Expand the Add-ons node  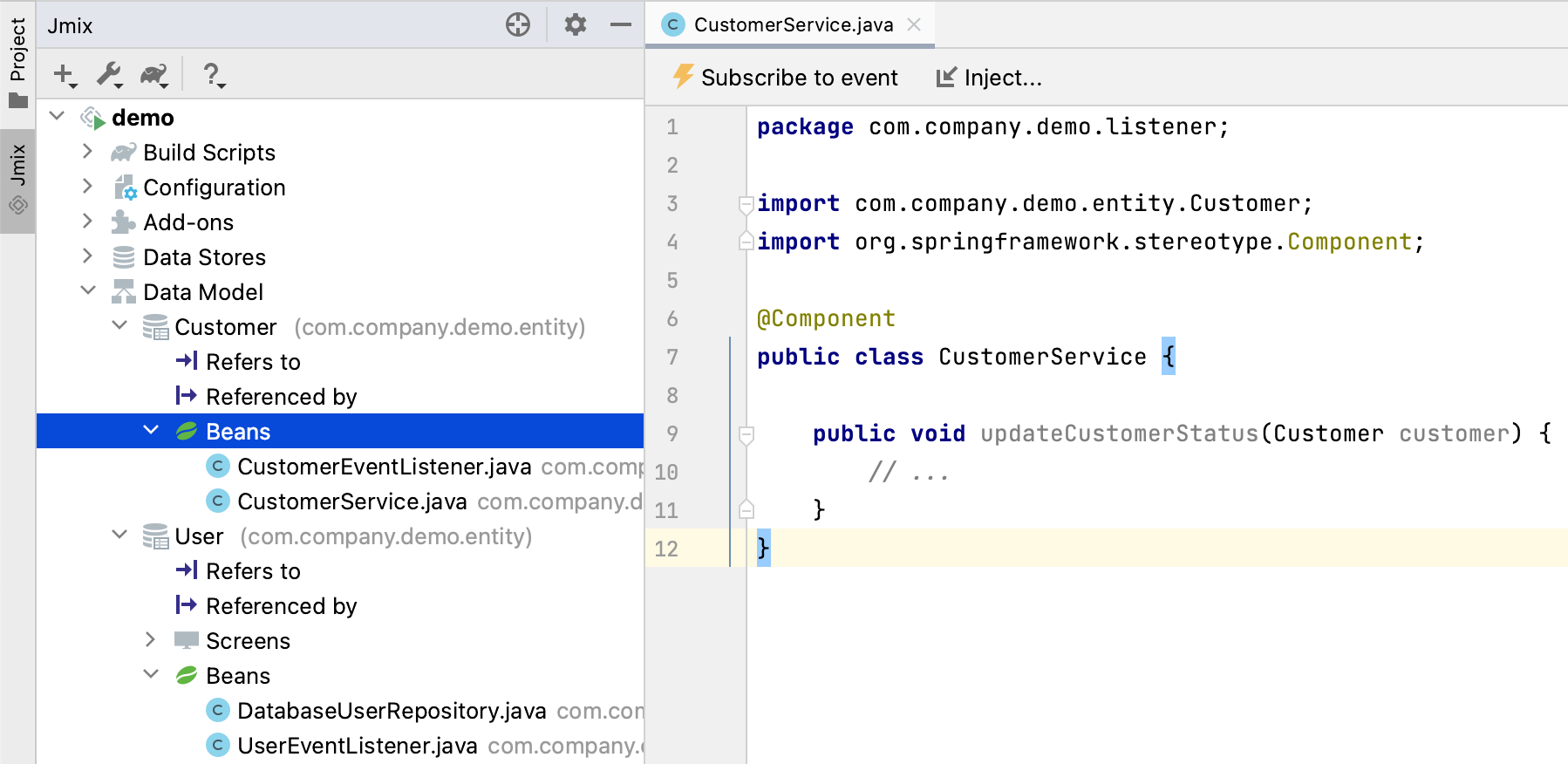(87, 221)
